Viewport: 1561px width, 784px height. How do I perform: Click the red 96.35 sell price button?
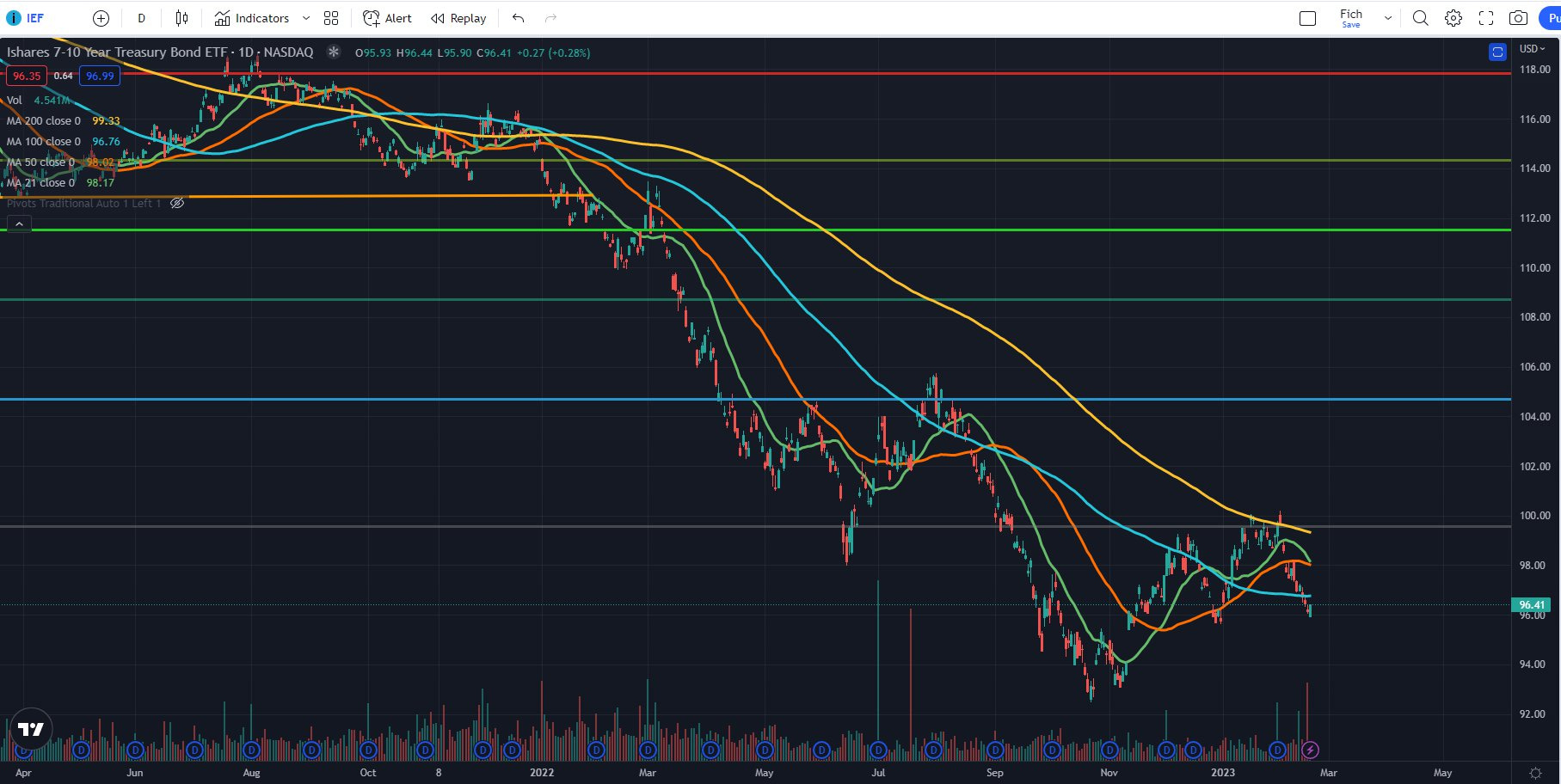pos(27,76)
